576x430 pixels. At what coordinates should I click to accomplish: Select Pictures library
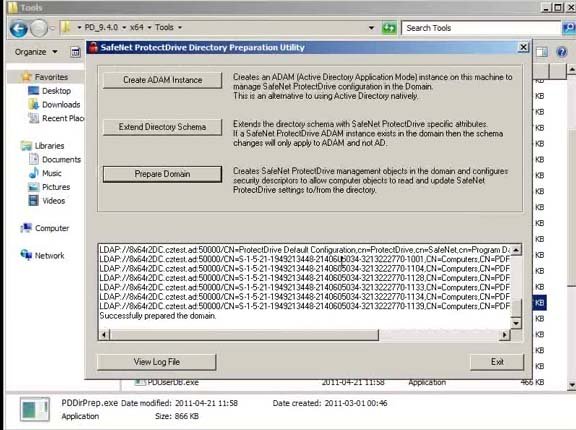click(56, 187)
